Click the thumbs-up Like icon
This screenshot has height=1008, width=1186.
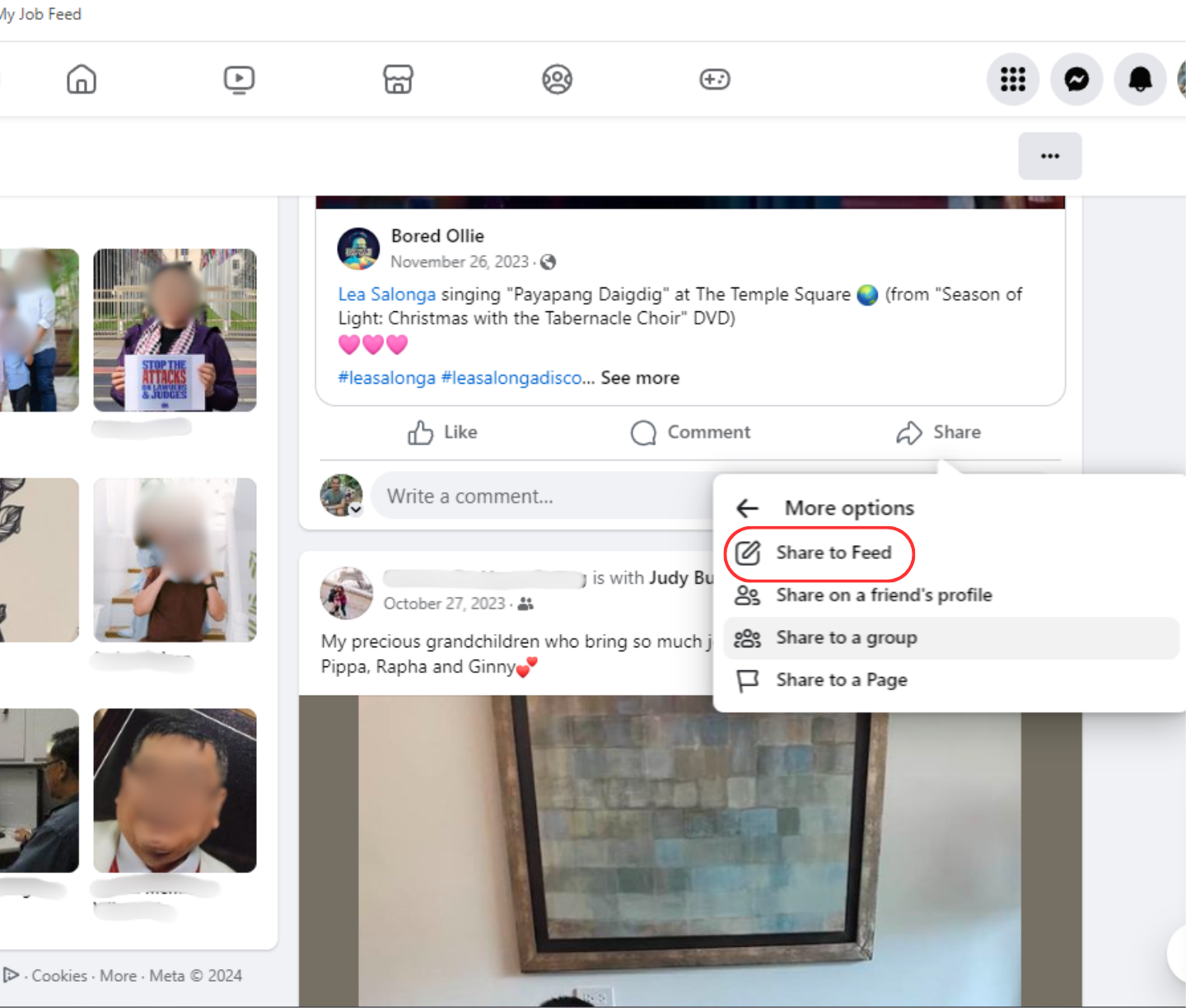(420, 432)
